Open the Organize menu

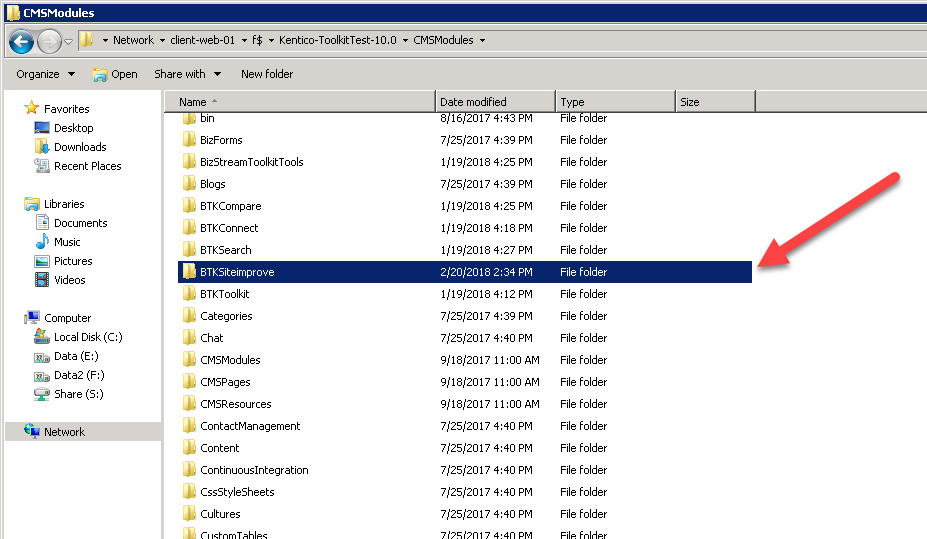[46, 74]
